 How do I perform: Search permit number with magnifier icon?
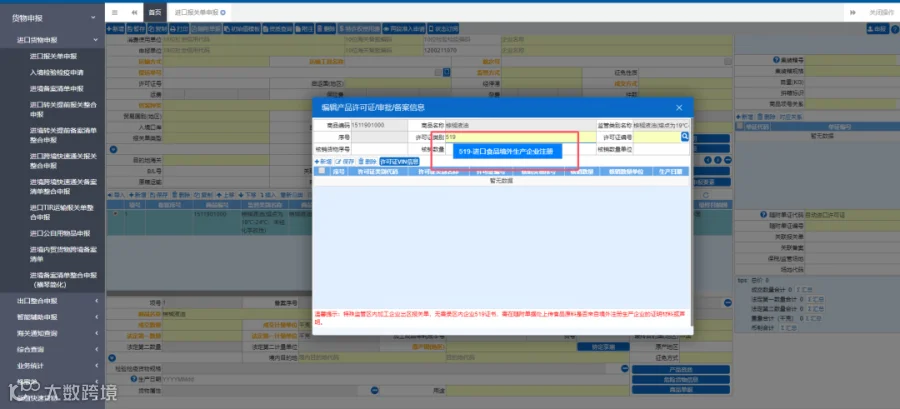click(x=685, y=137)
